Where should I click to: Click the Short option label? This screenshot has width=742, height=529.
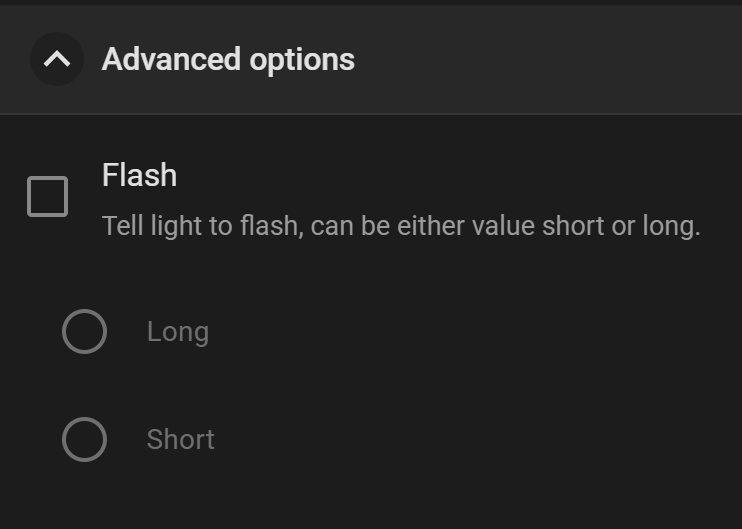coord(180,440)
